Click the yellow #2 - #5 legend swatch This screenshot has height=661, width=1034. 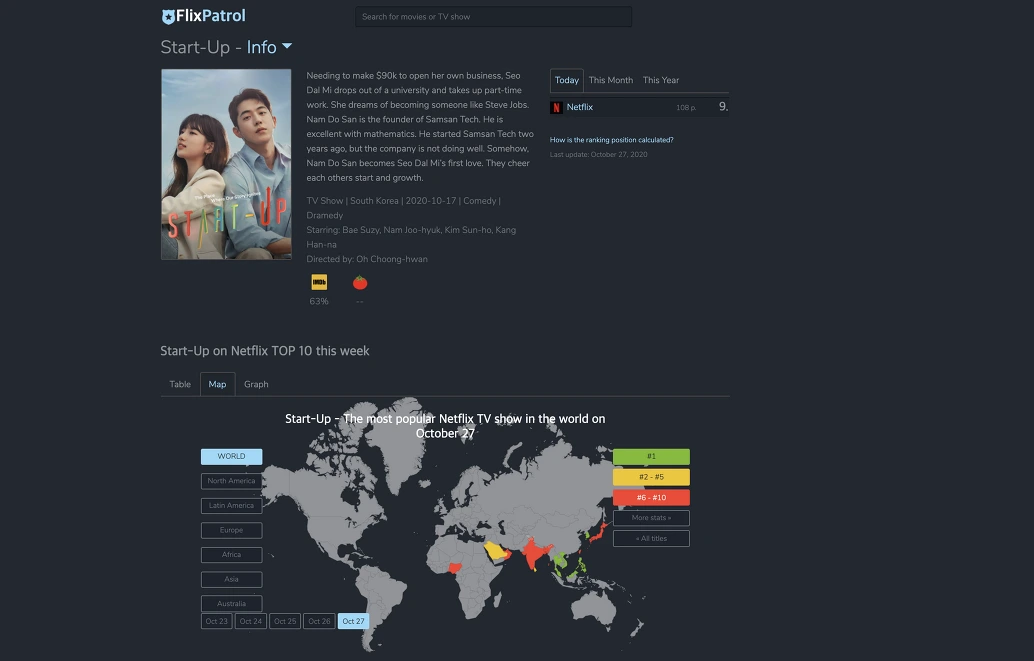pyautogui.click(x=652, y=477)
